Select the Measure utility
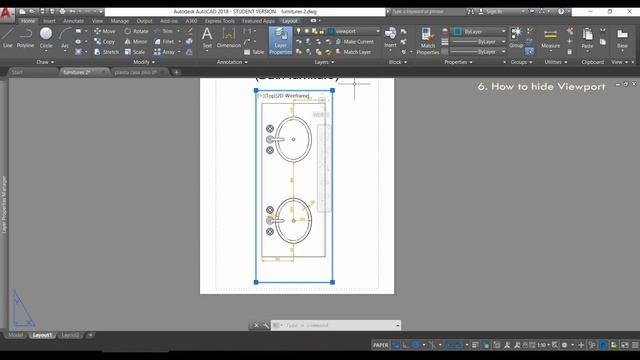This screenshot has width=640, height=360. (550, 38)
